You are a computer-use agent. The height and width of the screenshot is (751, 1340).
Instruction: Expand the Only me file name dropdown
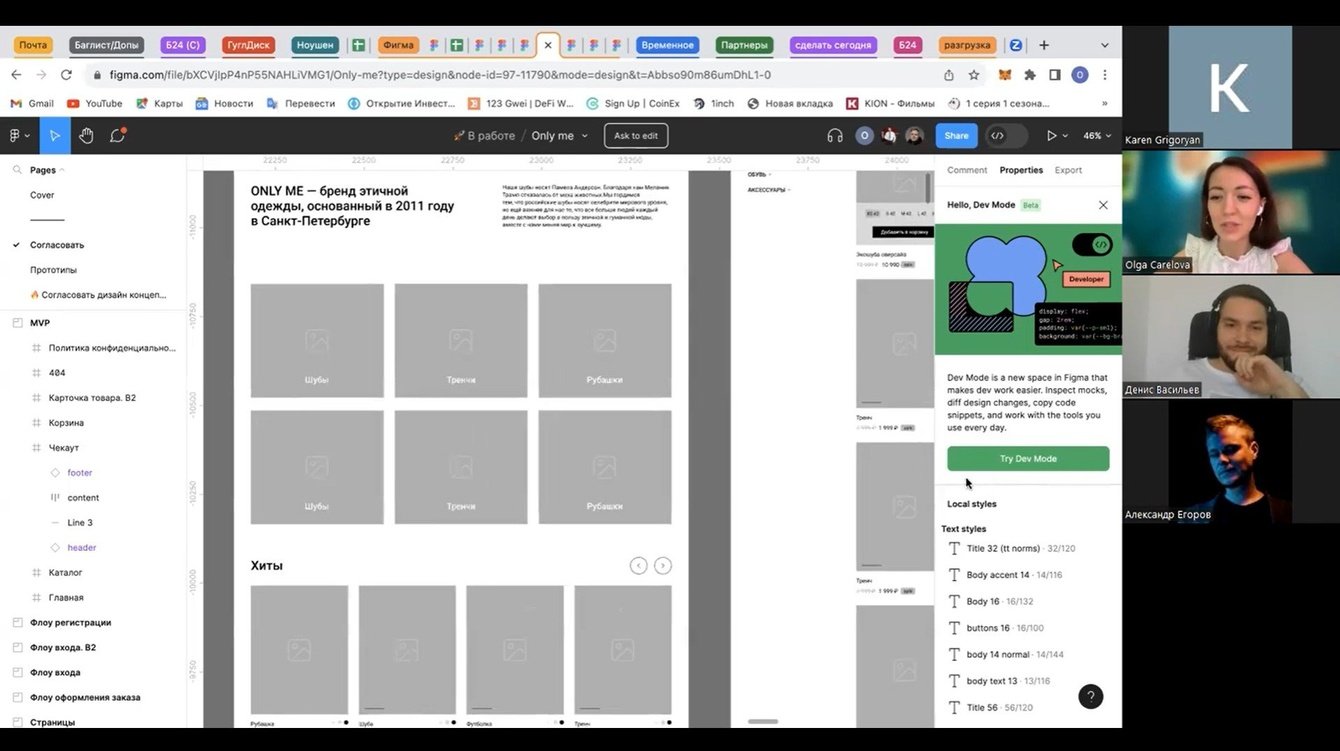click(x=585, y=136)
